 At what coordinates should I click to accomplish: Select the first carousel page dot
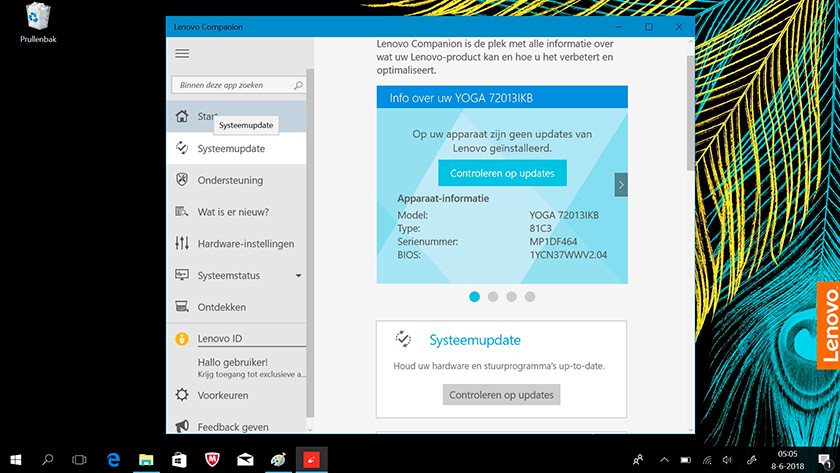475,297
